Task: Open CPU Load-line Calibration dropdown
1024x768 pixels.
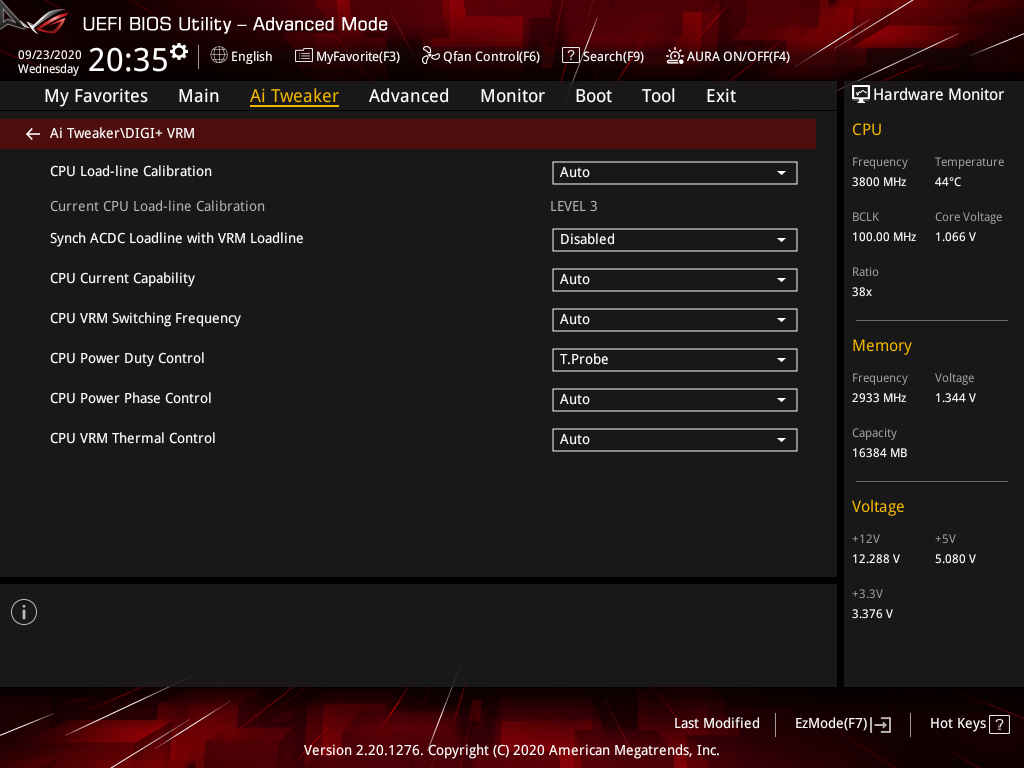Action: (x=675, y=172)
